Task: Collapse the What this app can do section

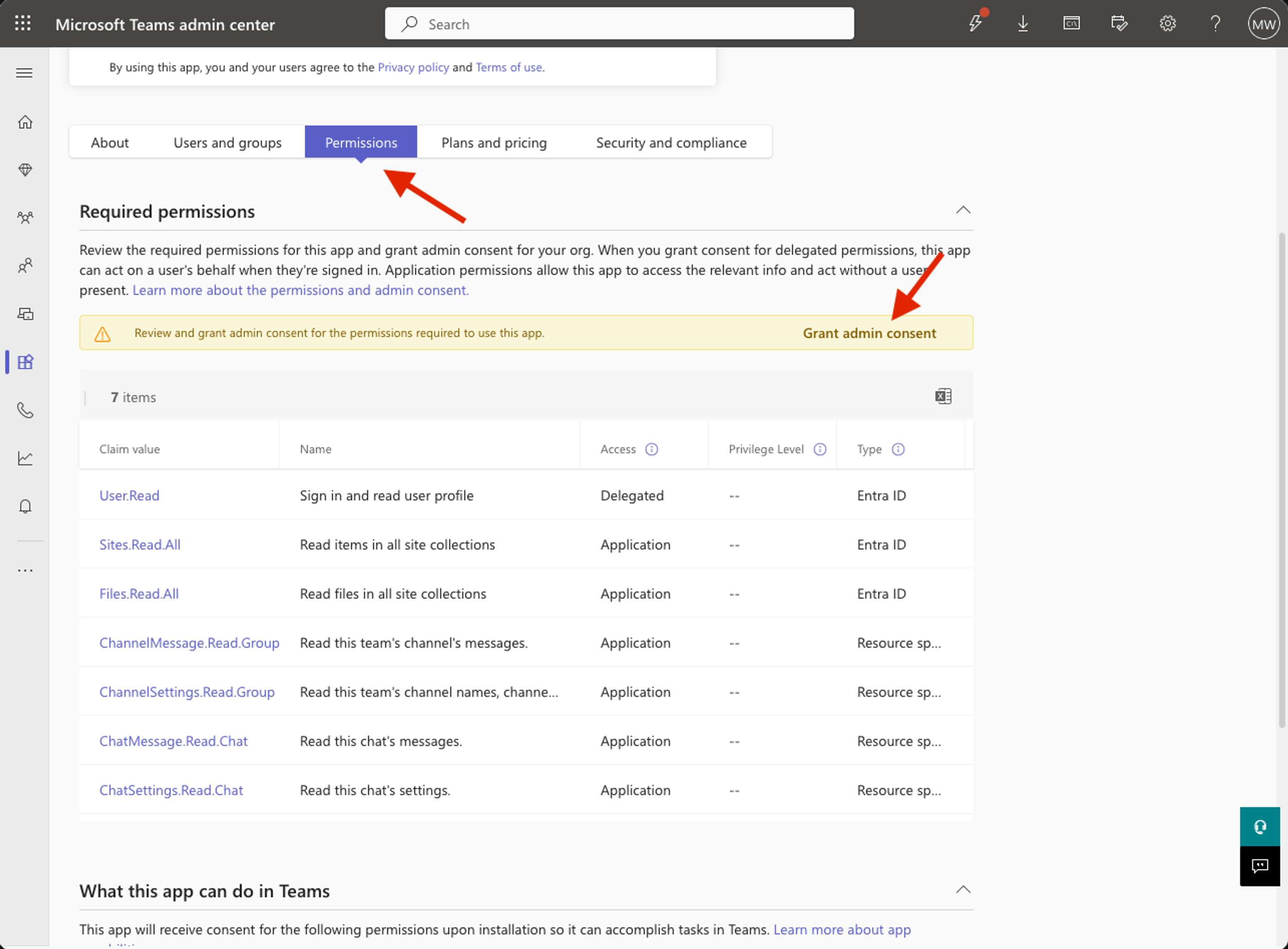Action: click(963, 890)
